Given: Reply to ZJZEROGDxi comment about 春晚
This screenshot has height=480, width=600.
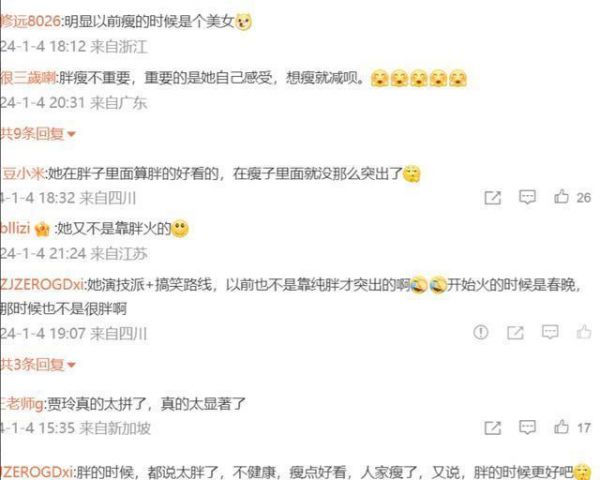Looking at the screenshot, I should 550,332.
